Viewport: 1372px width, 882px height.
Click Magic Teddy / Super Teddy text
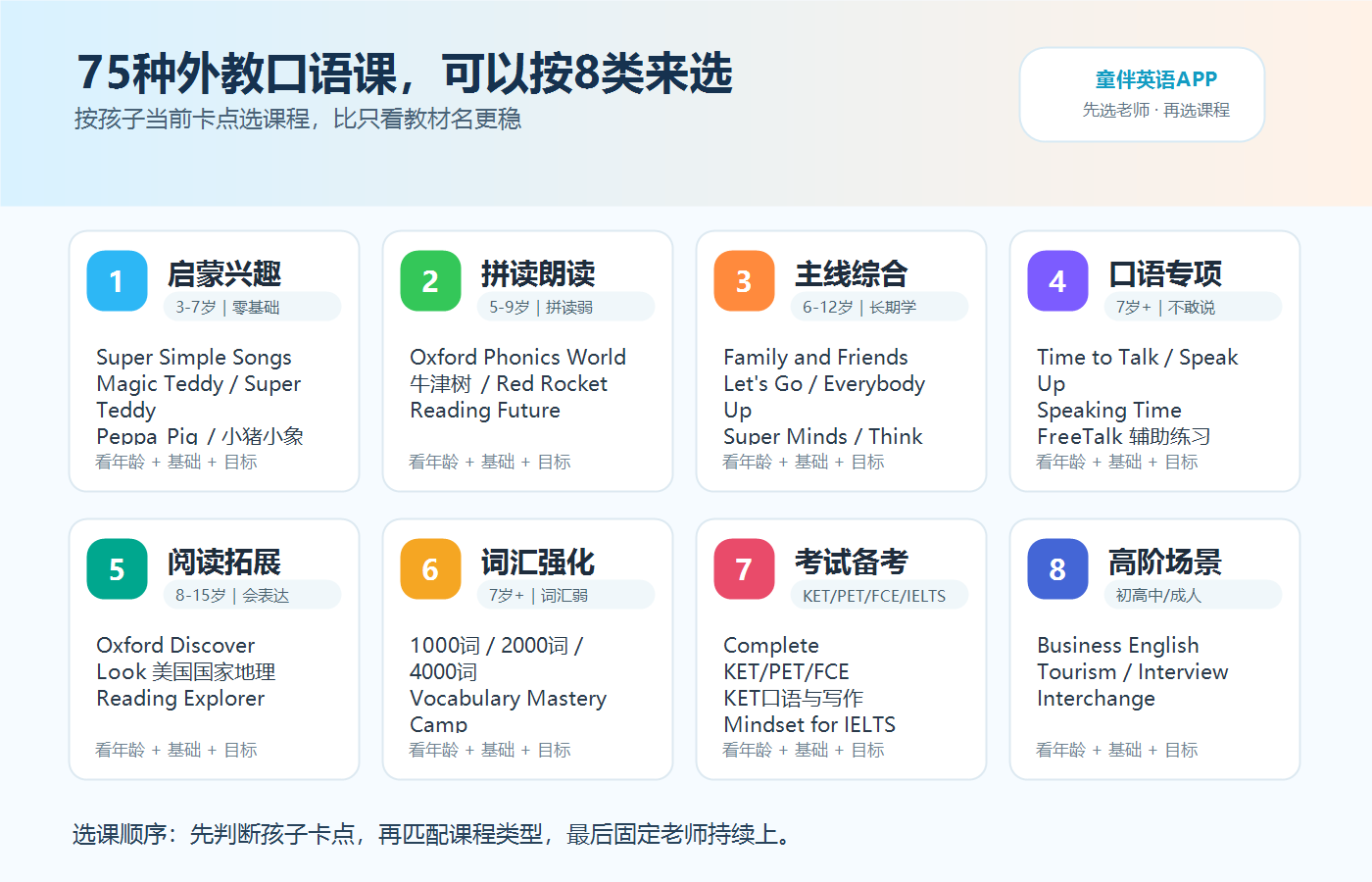pos(199,397)
